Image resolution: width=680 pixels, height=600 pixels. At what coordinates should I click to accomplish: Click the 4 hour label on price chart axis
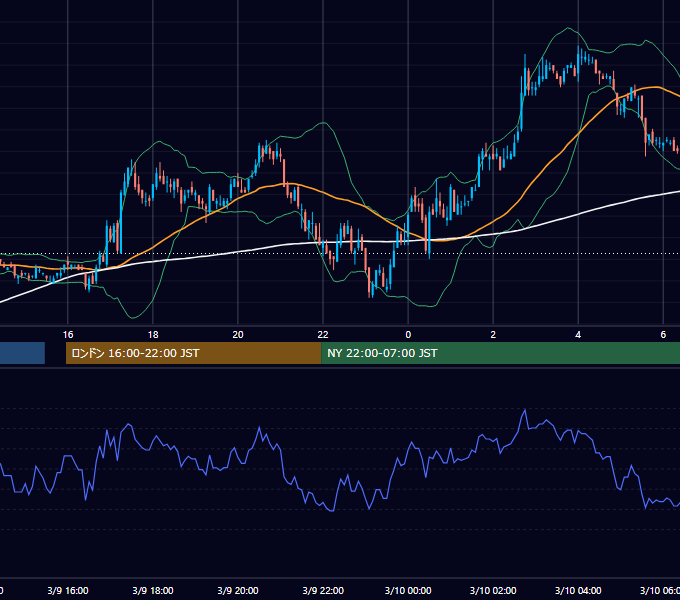[578, 335]
